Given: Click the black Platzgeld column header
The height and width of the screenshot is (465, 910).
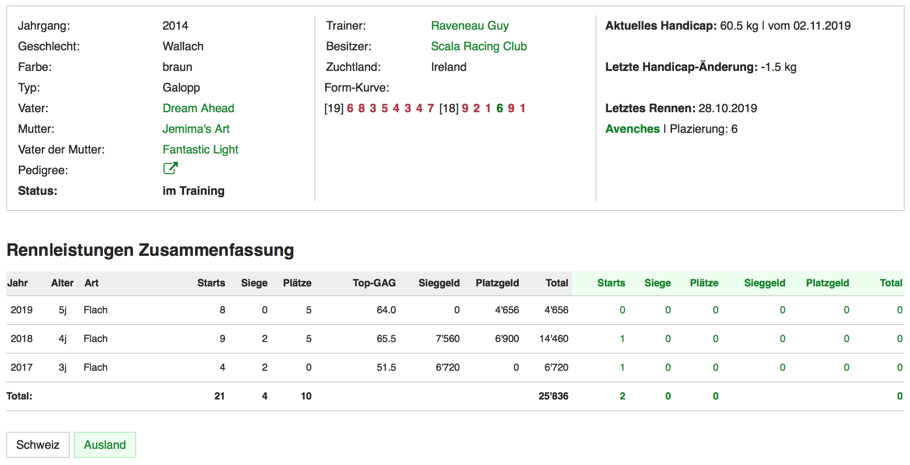Looking at the screenshot, I should pyautogui.click(x=497, y=283).
